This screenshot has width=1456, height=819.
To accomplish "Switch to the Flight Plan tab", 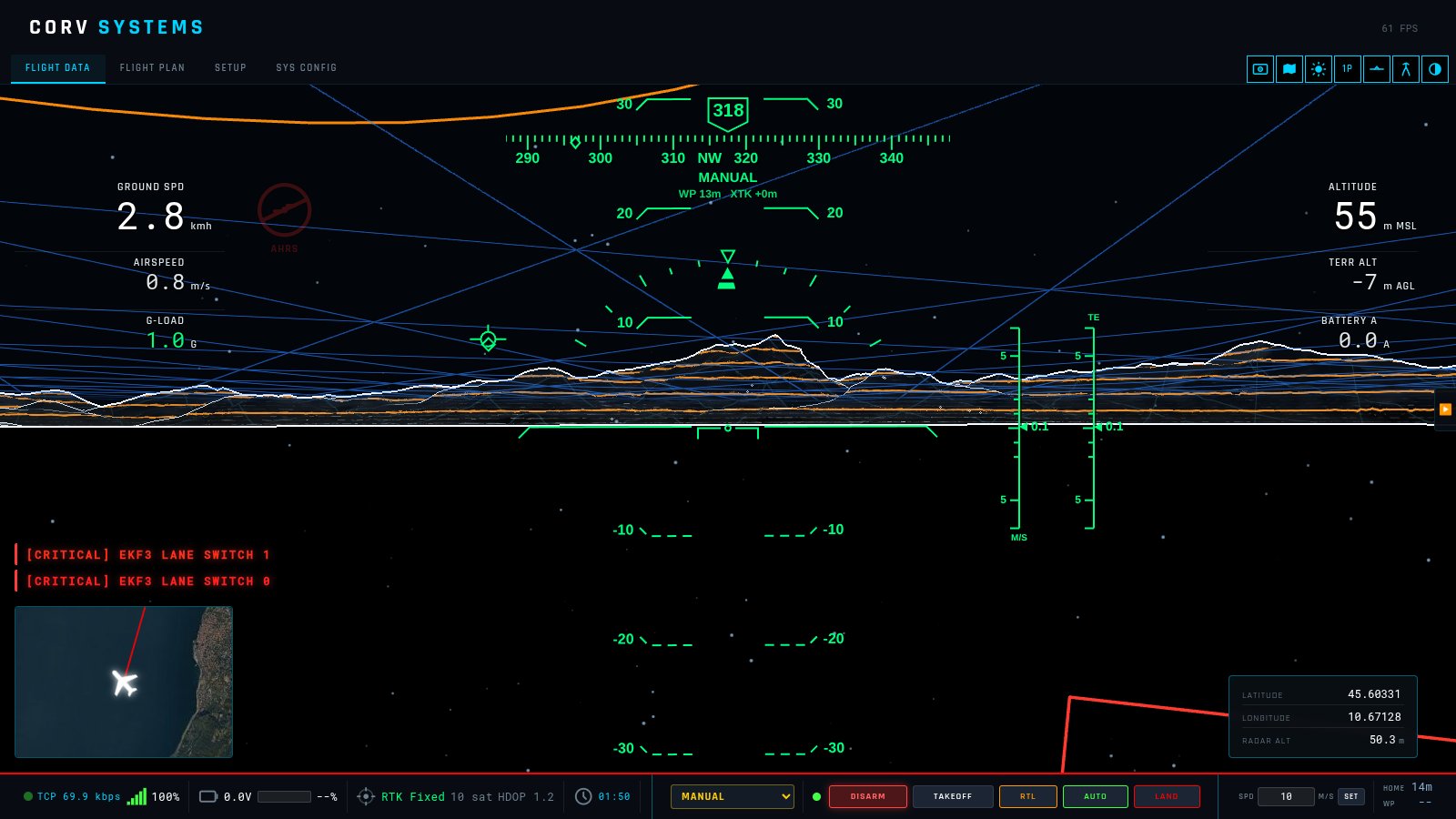I will click(x=152, y=68).
